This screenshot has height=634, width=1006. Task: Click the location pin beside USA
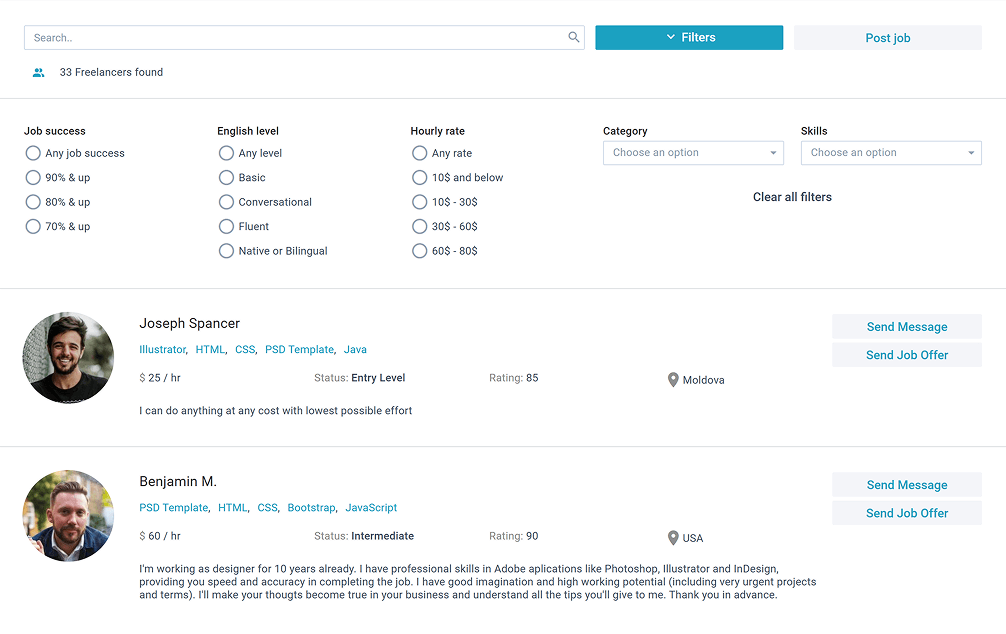coord(673,538)
